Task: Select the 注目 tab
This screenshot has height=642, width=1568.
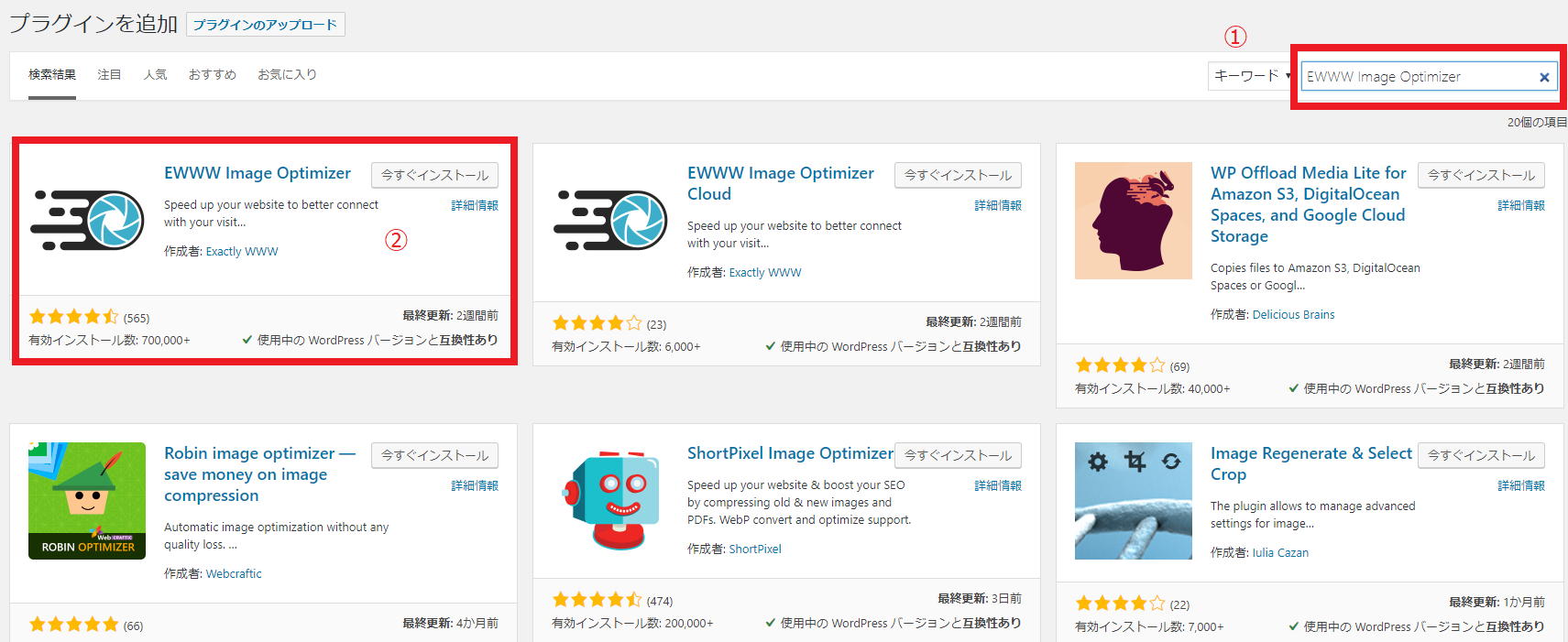Action: click(109, 74)
